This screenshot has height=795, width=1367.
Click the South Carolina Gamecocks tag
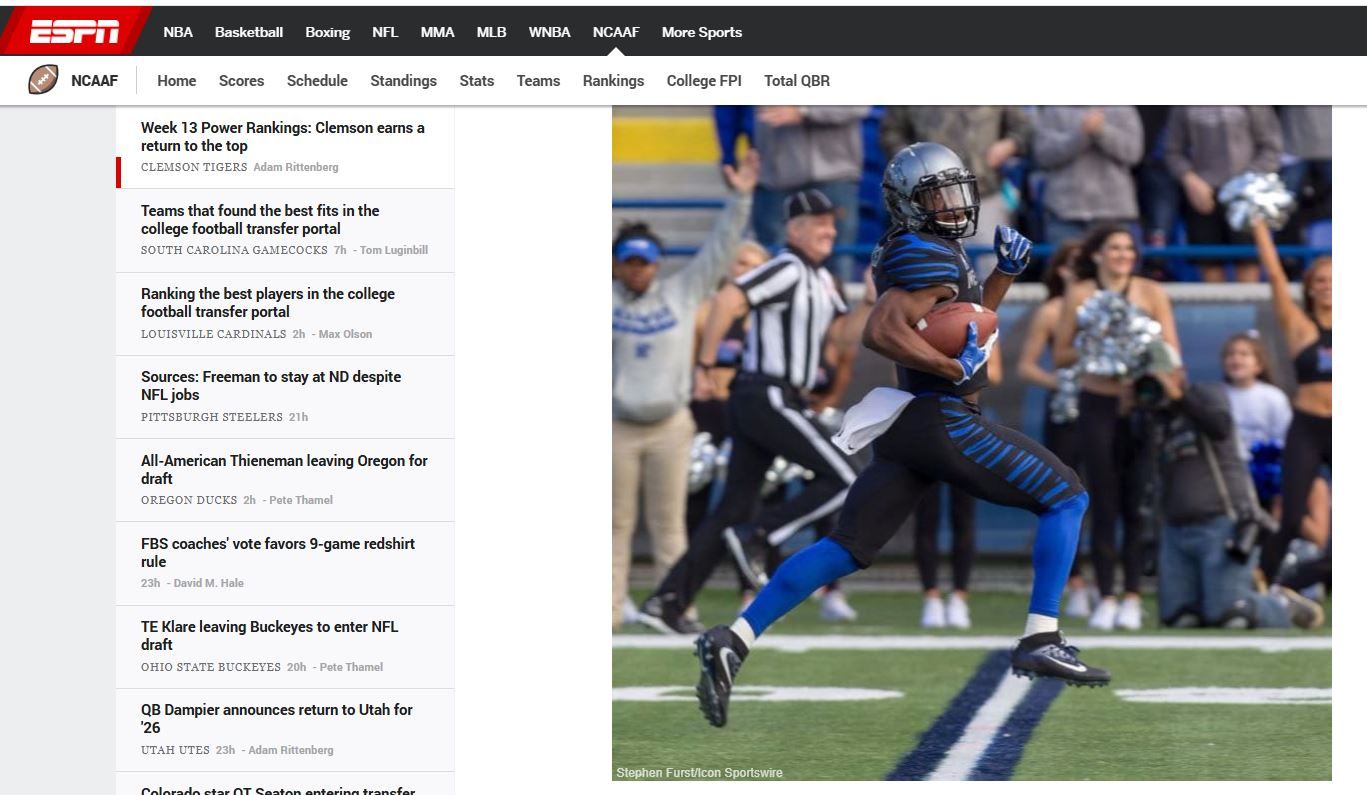(234, 250)
